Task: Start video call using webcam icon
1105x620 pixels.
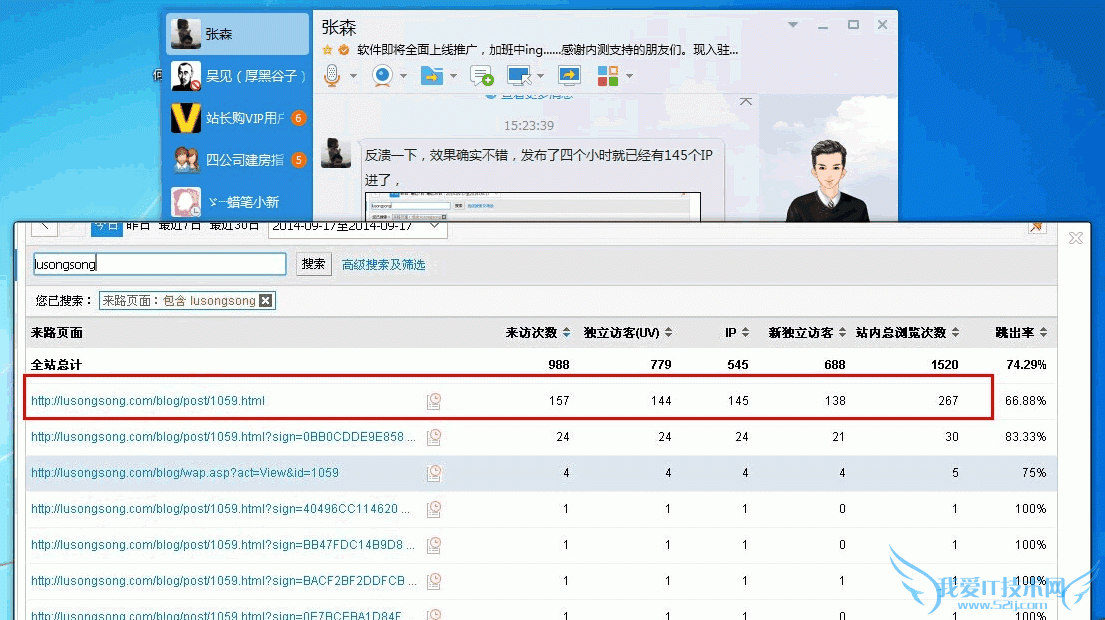Action: [x=382, y=76]
